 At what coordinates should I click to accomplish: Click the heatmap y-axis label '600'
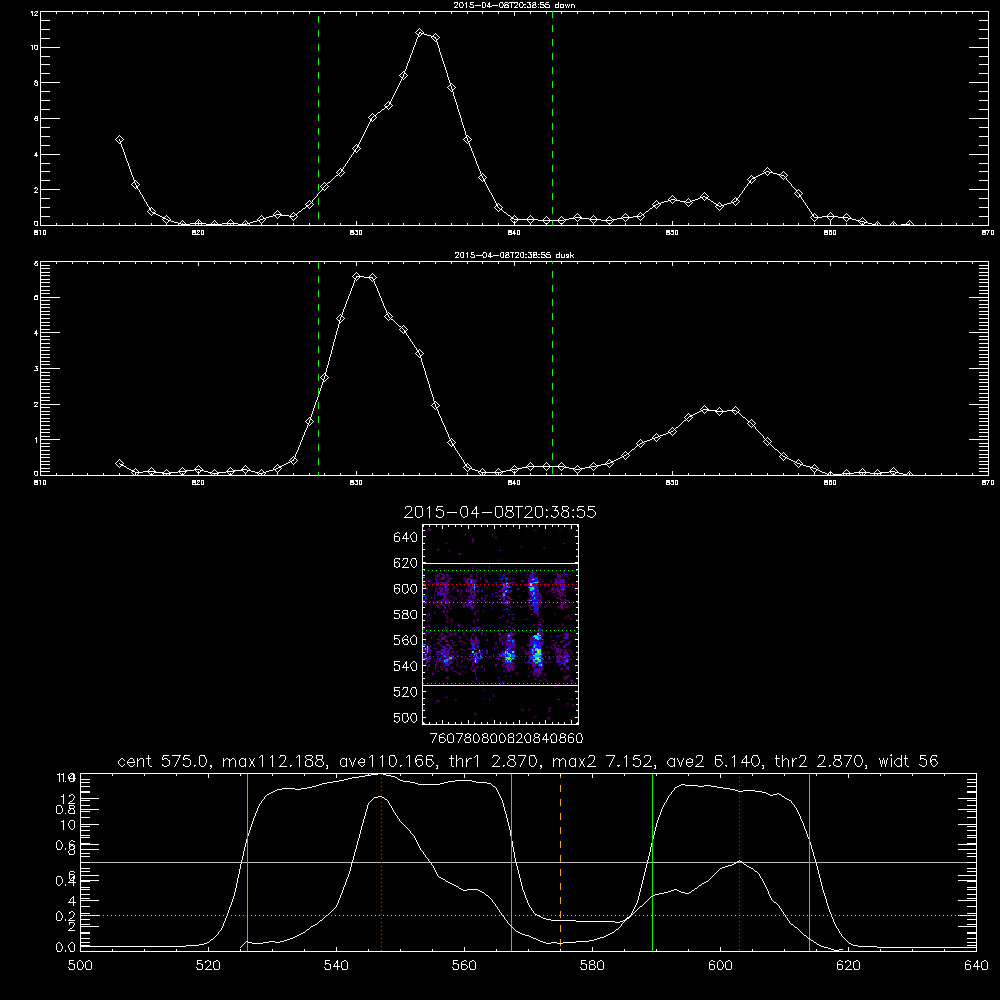[x=406, y=589]
